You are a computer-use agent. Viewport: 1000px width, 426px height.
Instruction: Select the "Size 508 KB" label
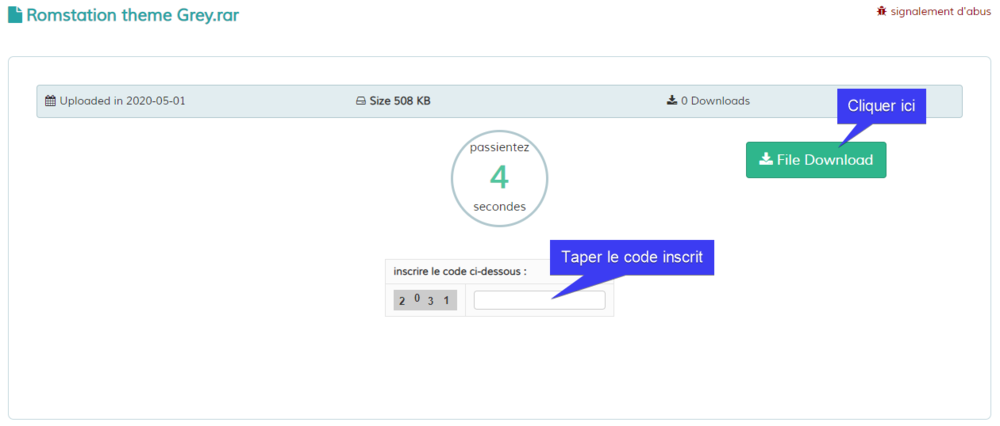pyautogui.click(x=400, y=101)
